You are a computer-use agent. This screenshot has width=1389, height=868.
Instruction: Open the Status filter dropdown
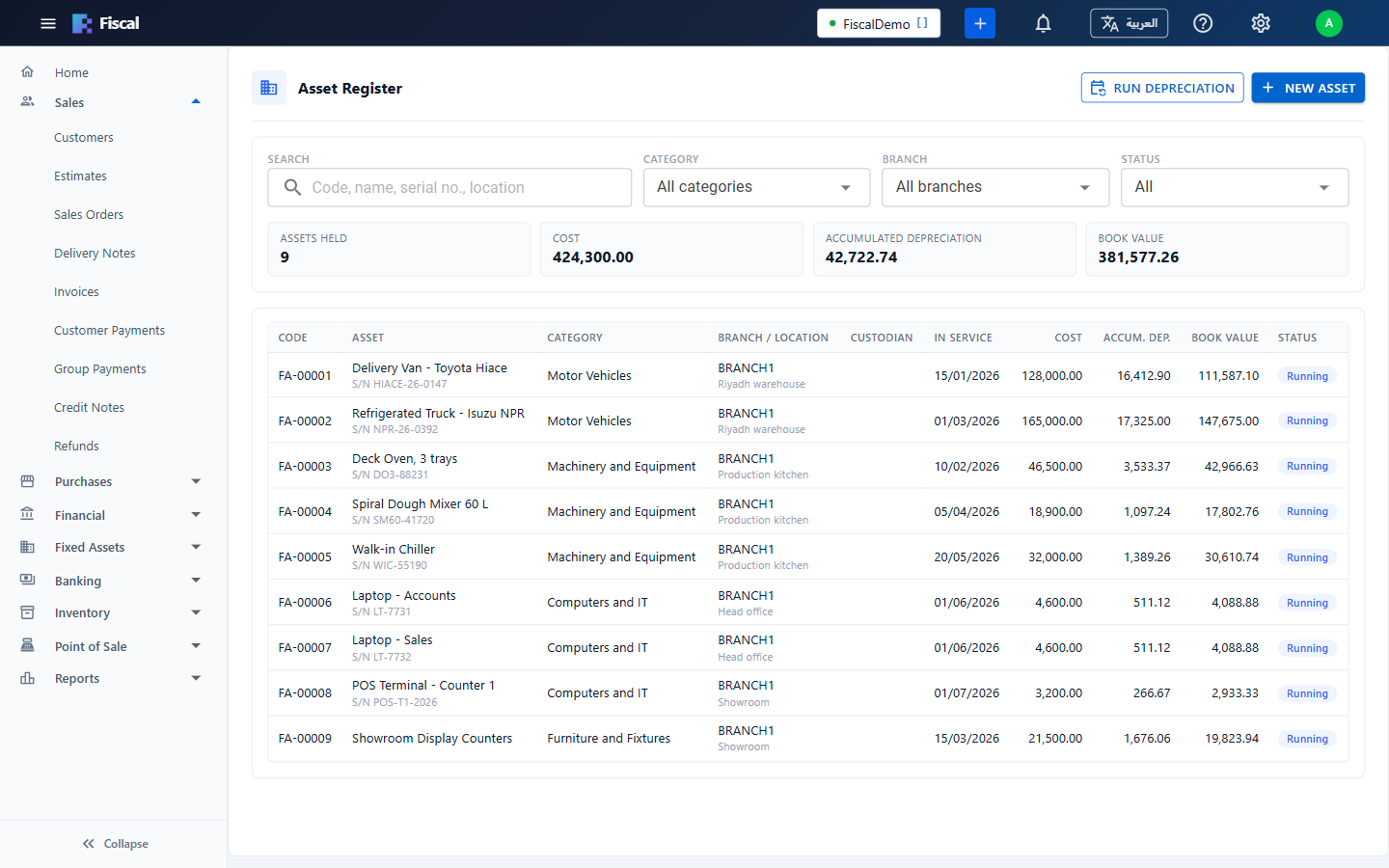[1235, 187]
